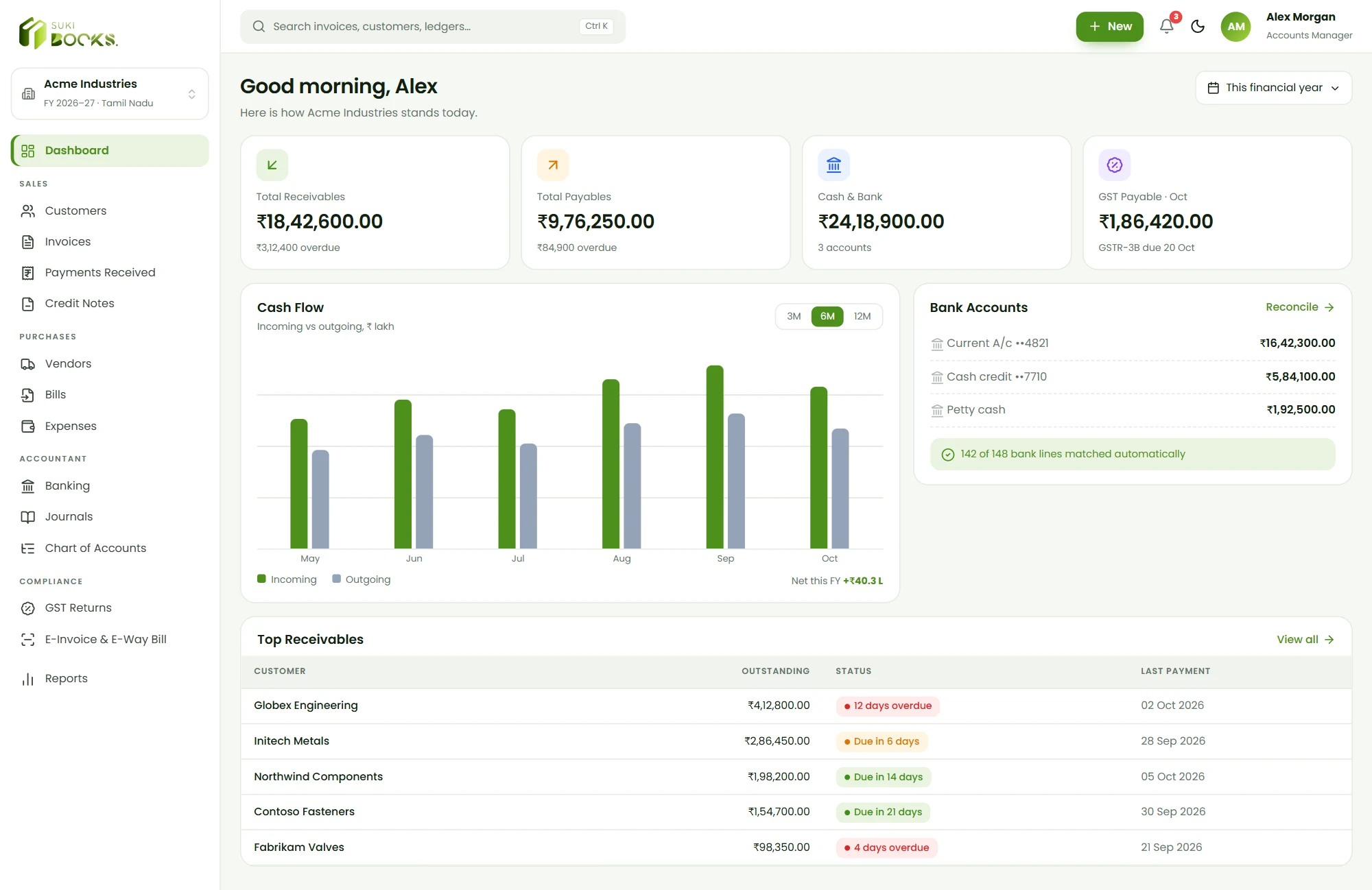Open the notifications bell
This screenshot has width=1372, height=890.
1167,26
